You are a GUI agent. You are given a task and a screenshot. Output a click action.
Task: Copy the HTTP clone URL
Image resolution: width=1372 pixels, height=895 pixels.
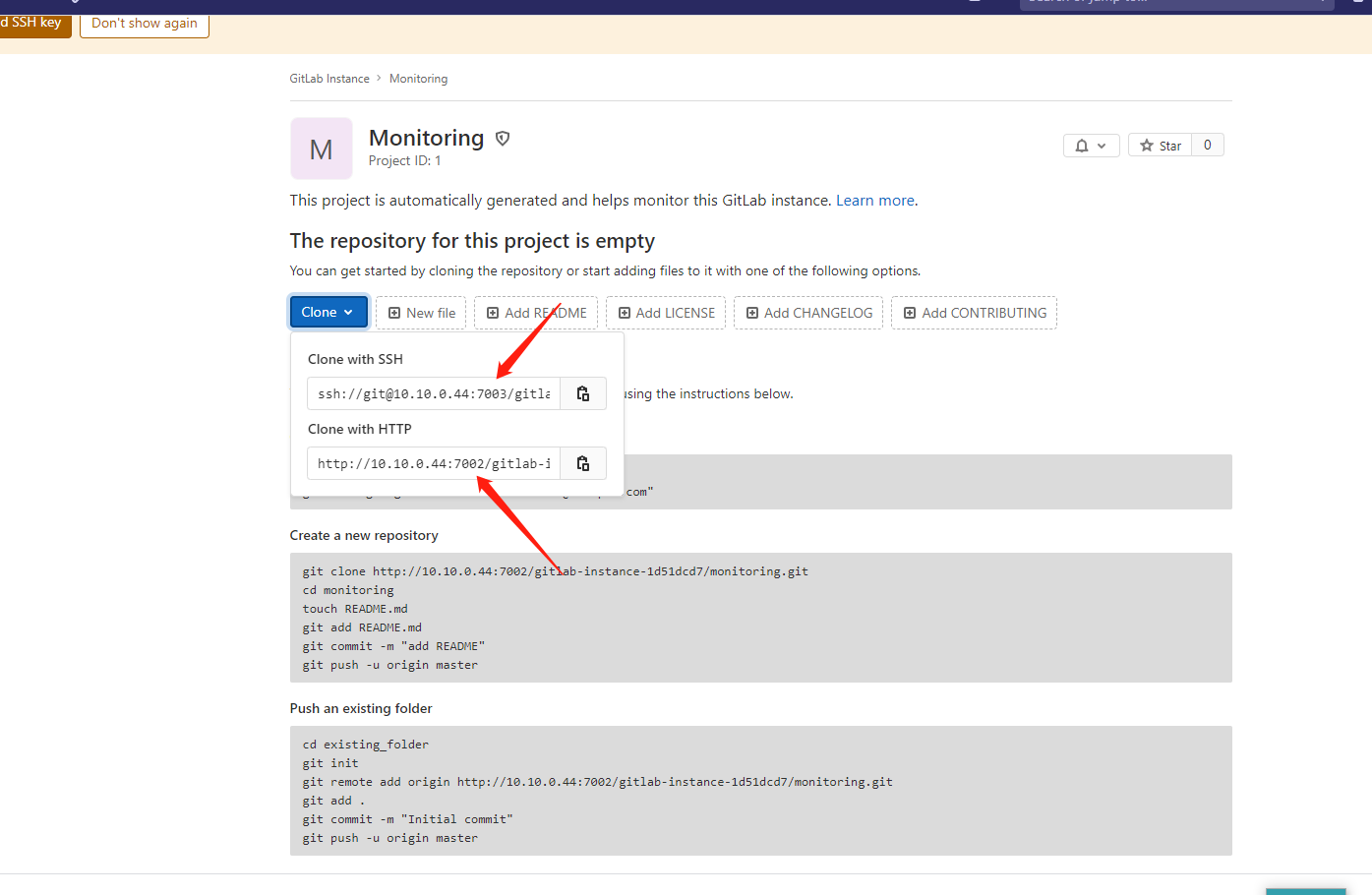tap(583, 463)
